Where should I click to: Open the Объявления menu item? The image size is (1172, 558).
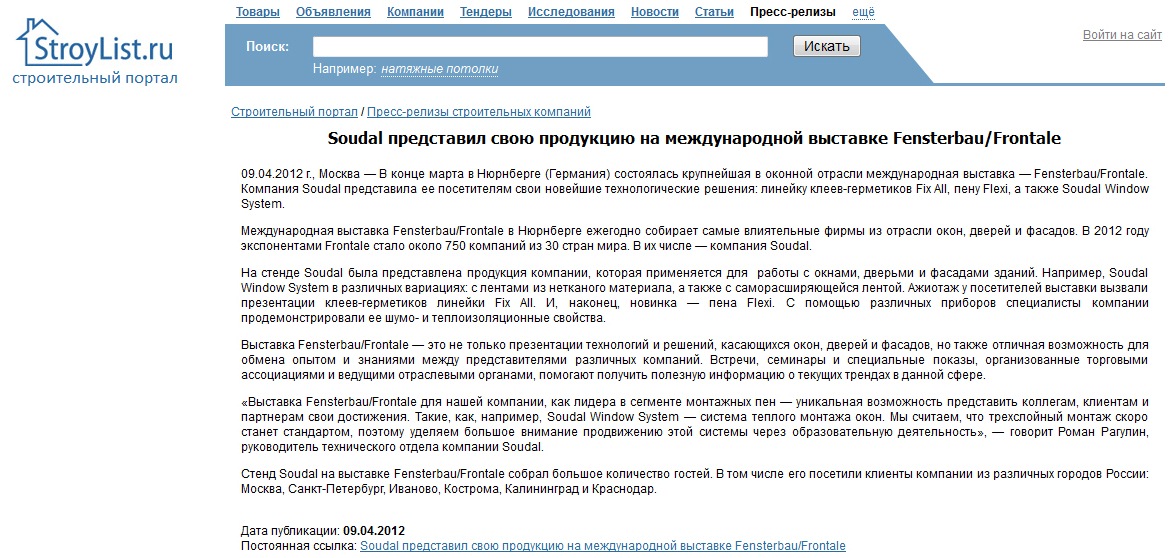tap(333, 11)
